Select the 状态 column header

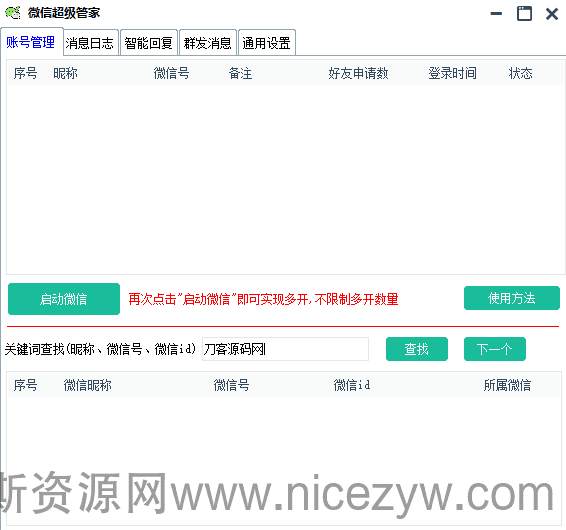[x=521, y=74]
